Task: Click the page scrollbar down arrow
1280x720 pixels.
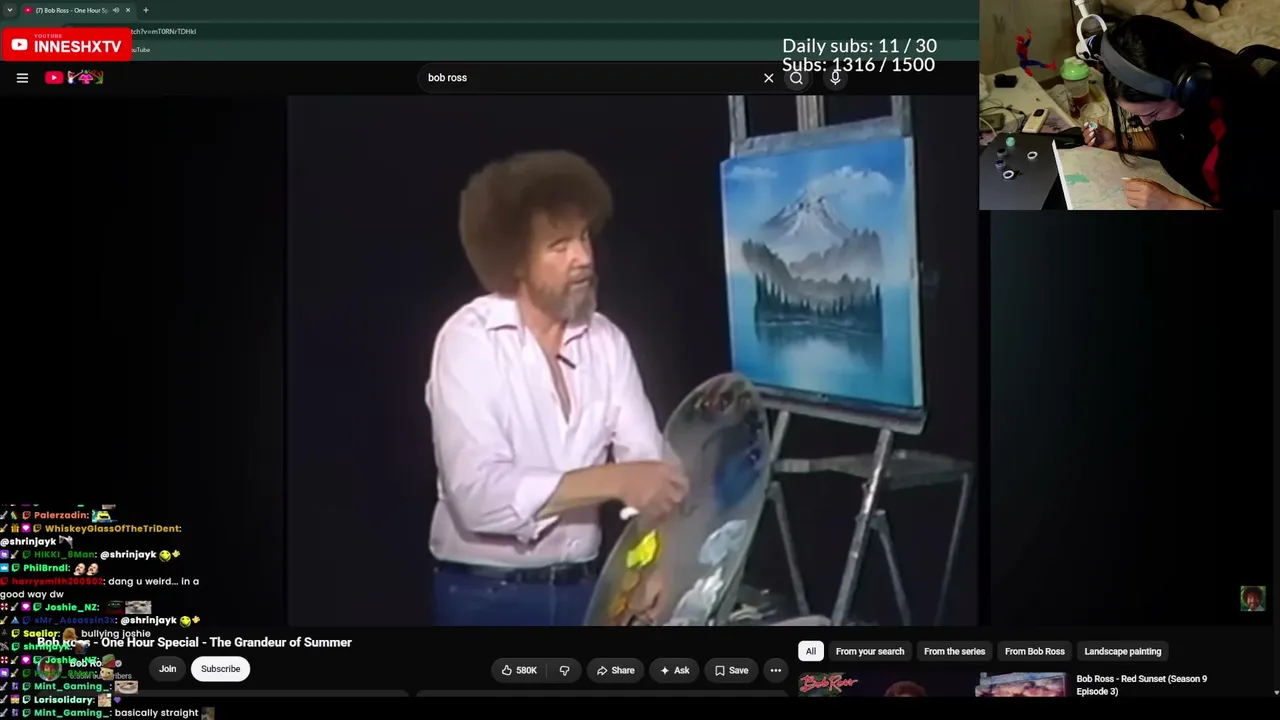Action: [1276, 692]
